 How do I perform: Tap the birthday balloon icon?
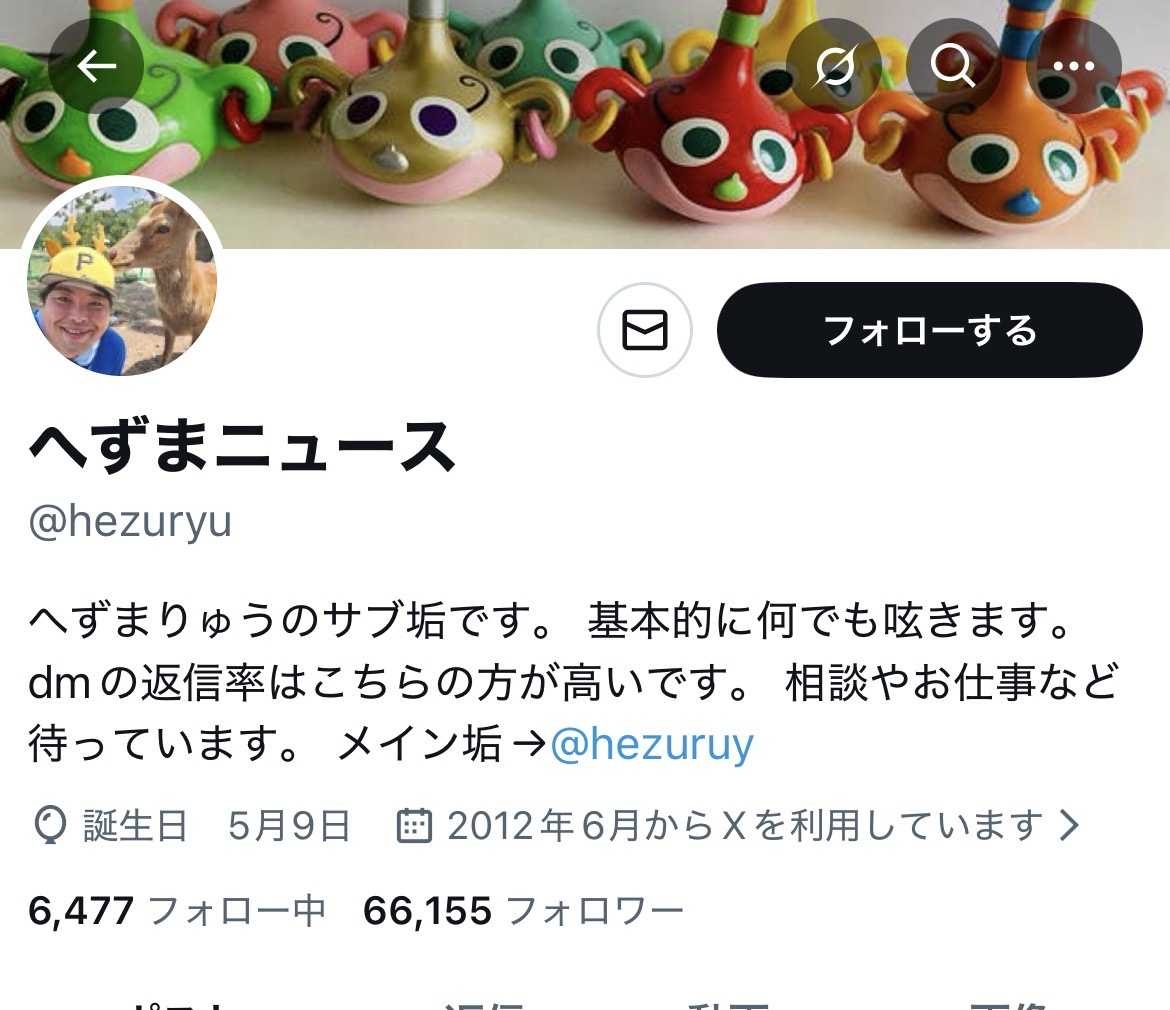pos(50,825)
